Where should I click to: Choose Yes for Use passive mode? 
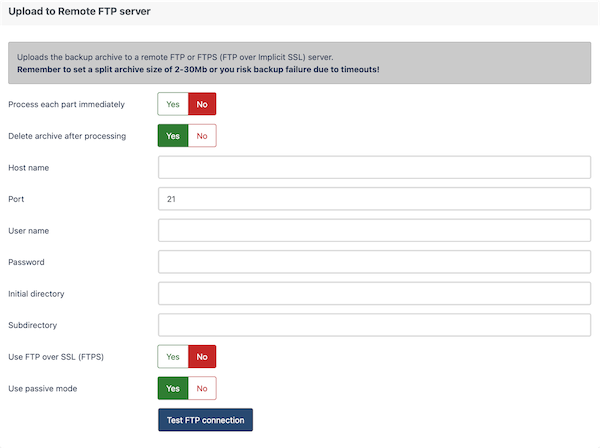tap(173, 388)
